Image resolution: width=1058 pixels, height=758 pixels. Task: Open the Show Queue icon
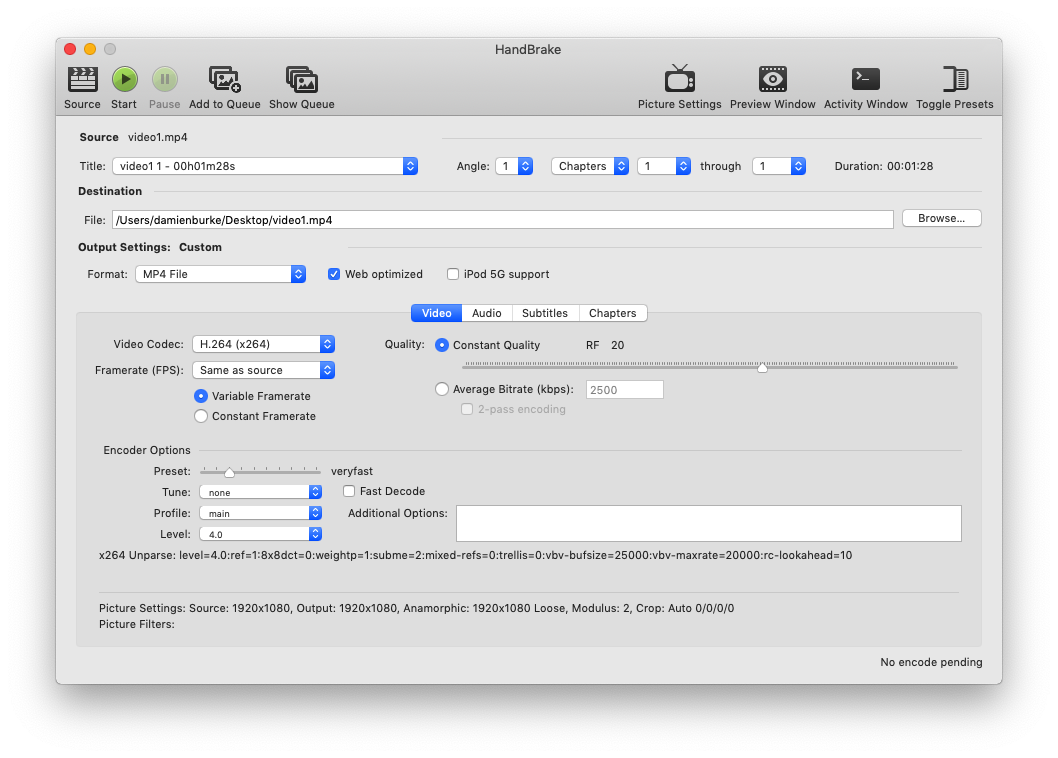[301, 80]
